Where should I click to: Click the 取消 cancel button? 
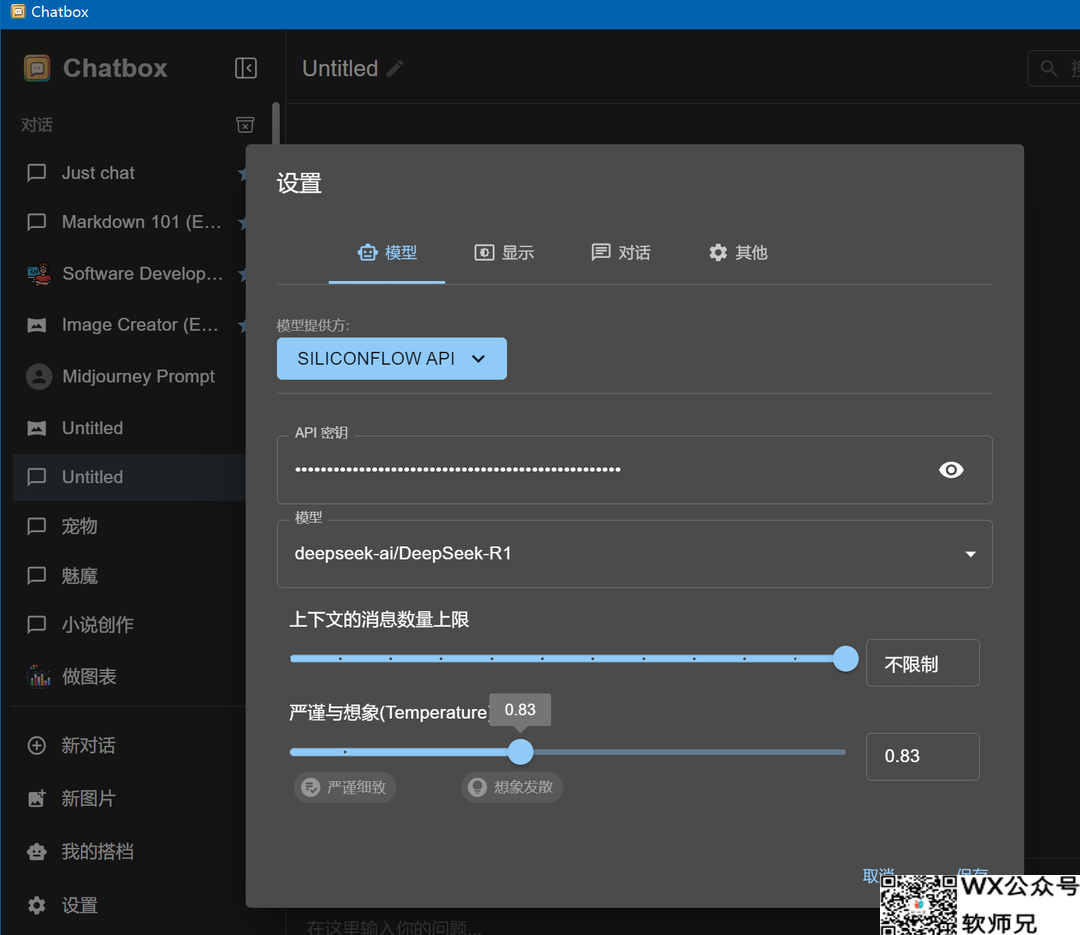click(x=879, y=874)
